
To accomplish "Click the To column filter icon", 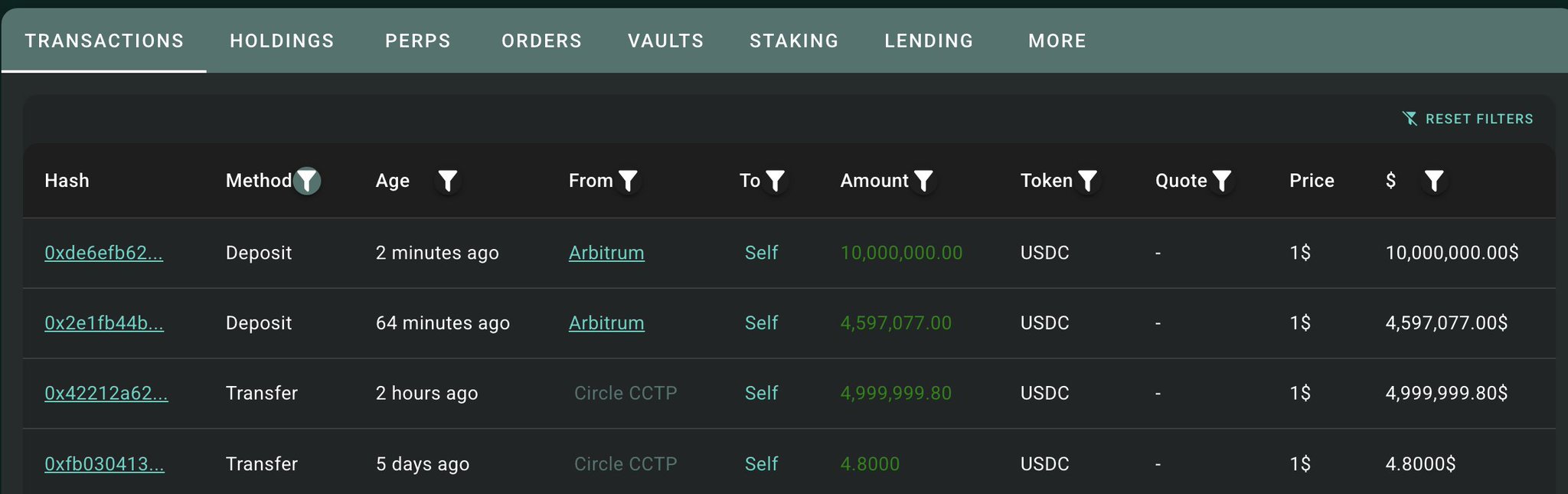I will (776, 181).
